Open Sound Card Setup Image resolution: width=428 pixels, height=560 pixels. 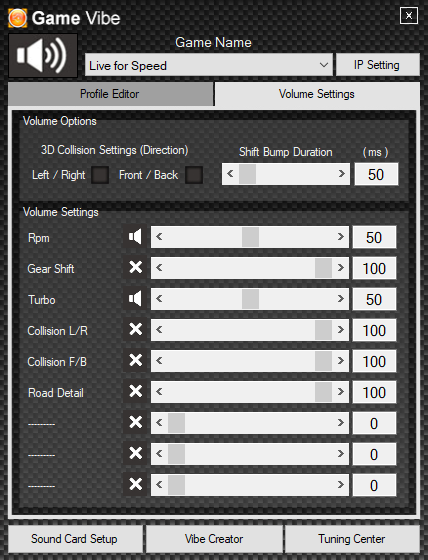(x=75, y=539)
